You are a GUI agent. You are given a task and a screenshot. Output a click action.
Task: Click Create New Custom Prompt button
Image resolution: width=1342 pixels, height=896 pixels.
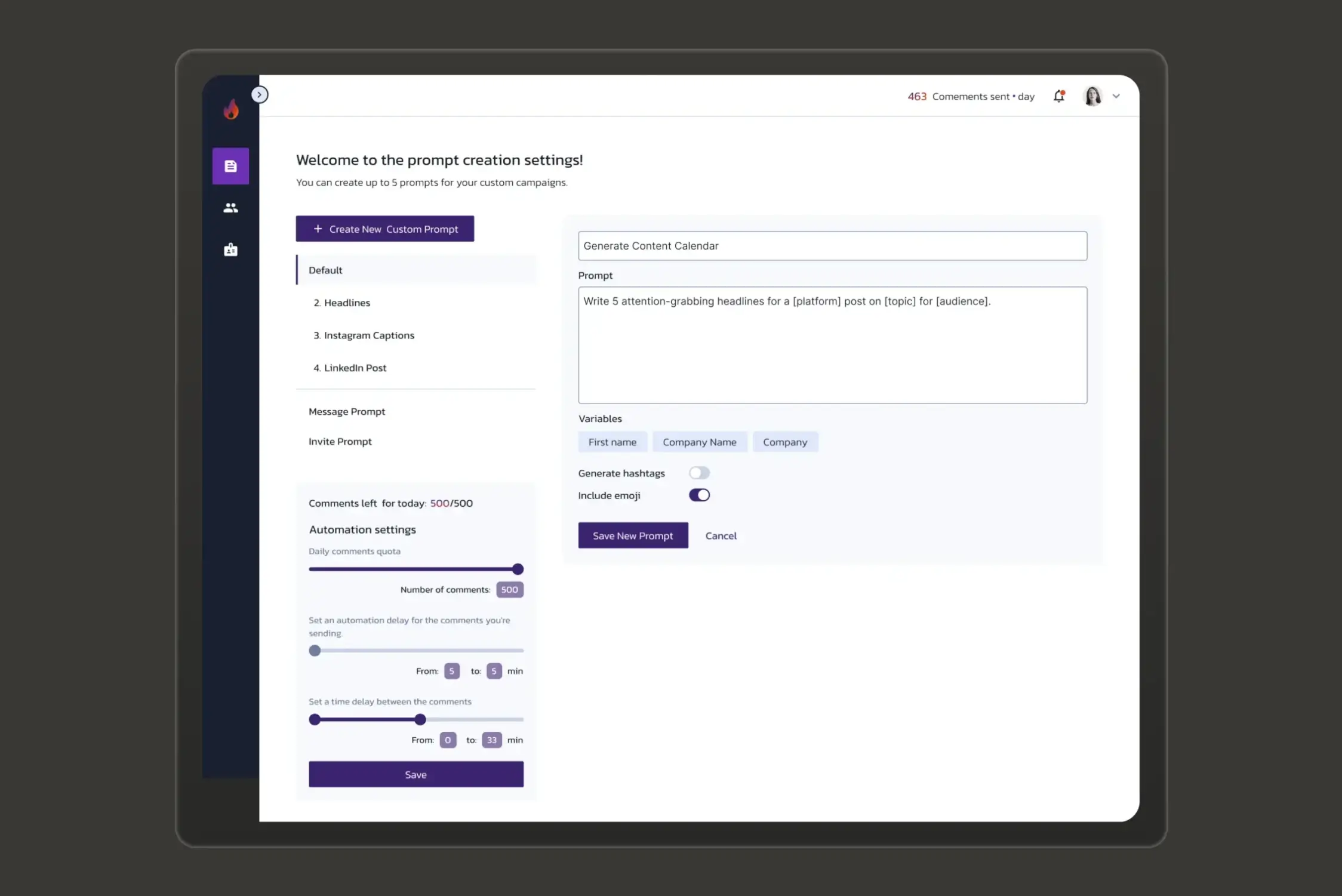[x=385, y=229]
